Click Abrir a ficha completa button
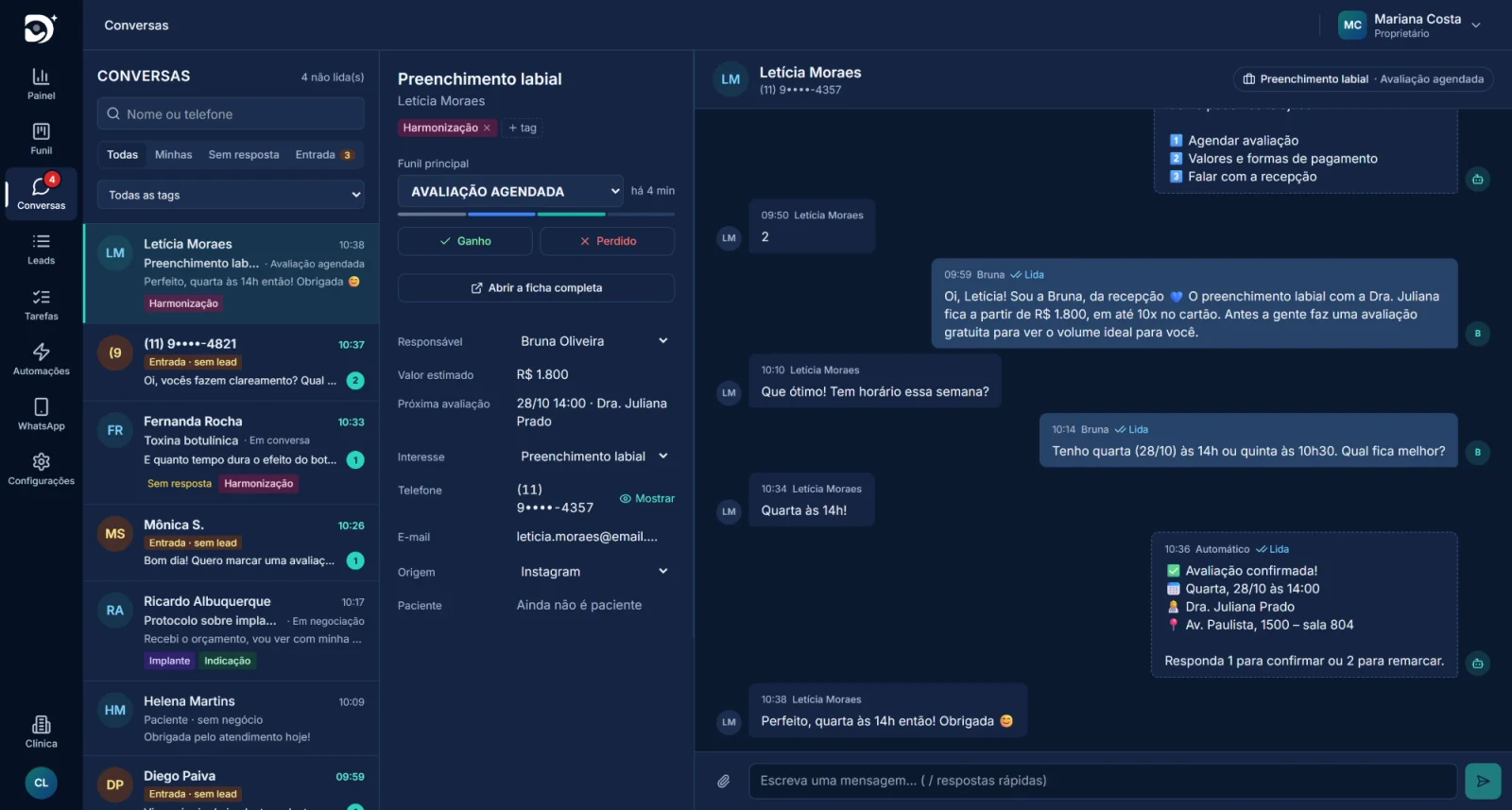The height and width of the screenshot is (810, 1512). [x=536, y=288]
